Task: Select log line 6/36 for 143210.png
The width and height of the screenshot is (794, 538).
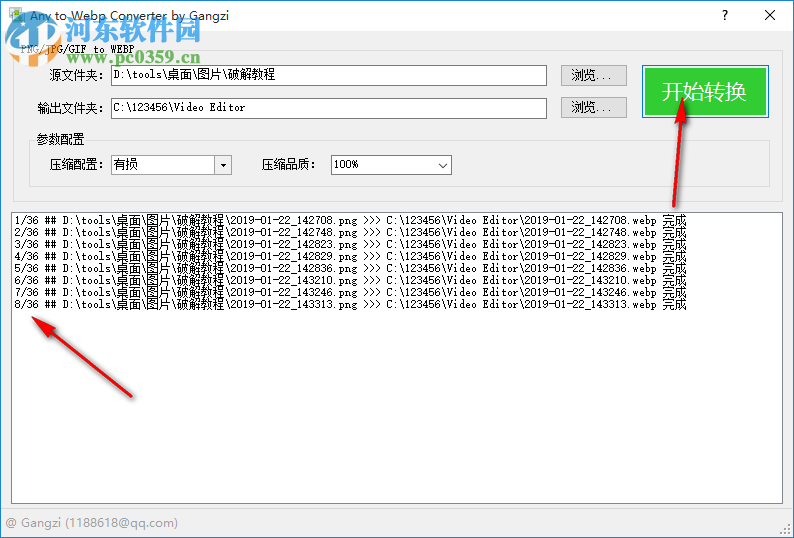Action: coord(350,281)
